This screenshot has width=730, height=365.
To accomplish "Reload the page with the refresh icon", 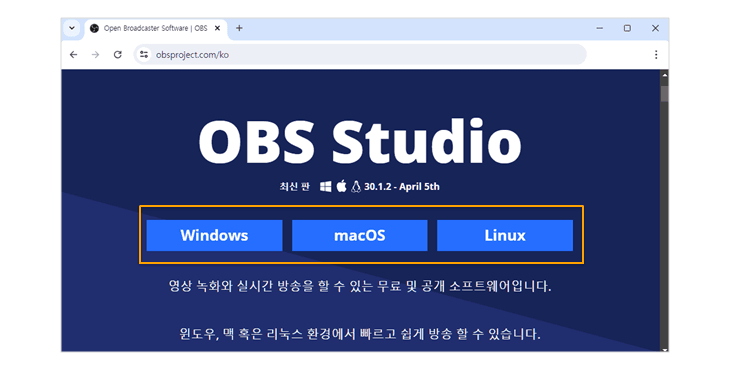I will [x=118, y=55].
